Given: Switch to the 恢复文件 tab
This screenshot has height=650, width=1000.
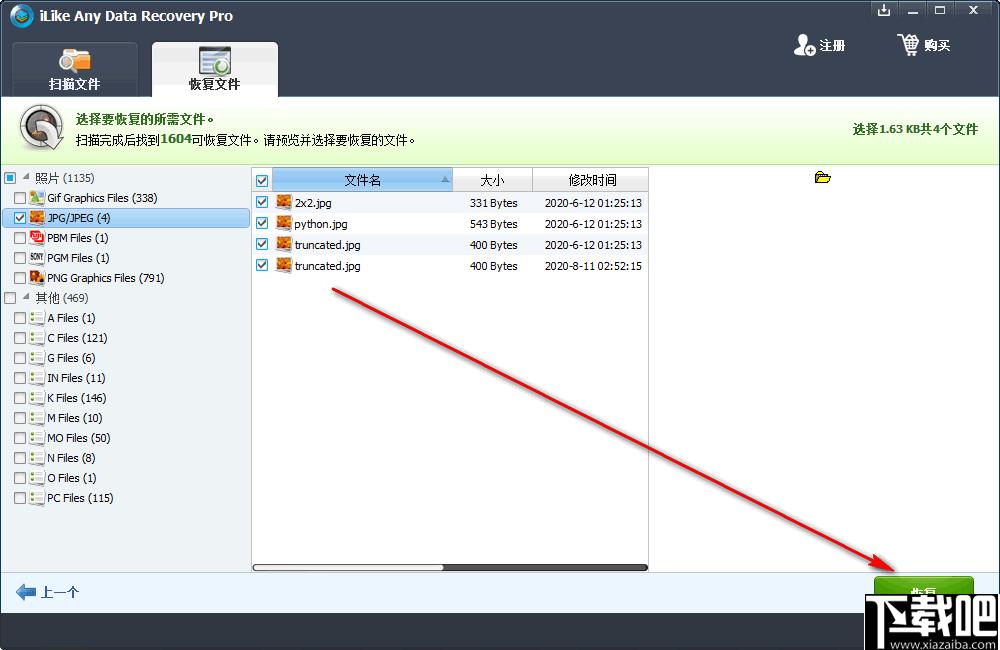Looking at the screenshot, I should pyautogui.click(x=214, y=70).
